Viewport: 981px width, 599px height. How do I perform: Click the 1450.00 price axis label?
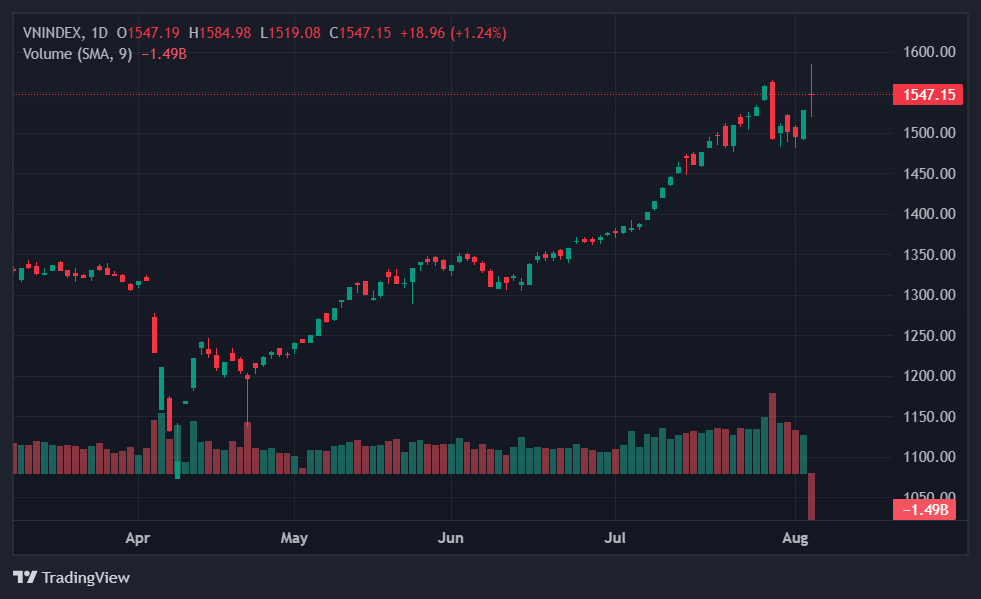(929, 173)
